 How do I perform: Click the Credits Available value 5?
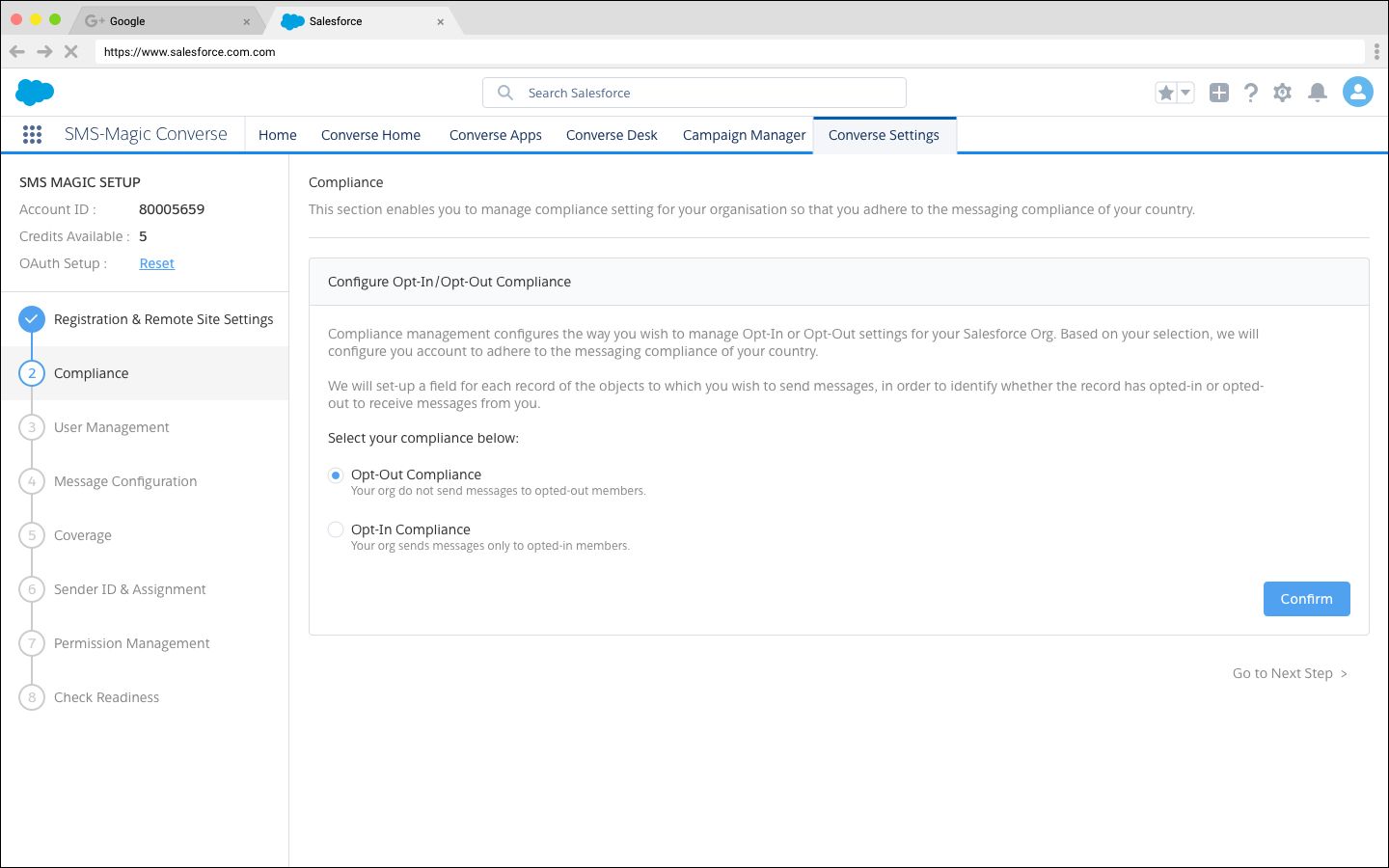143,236
